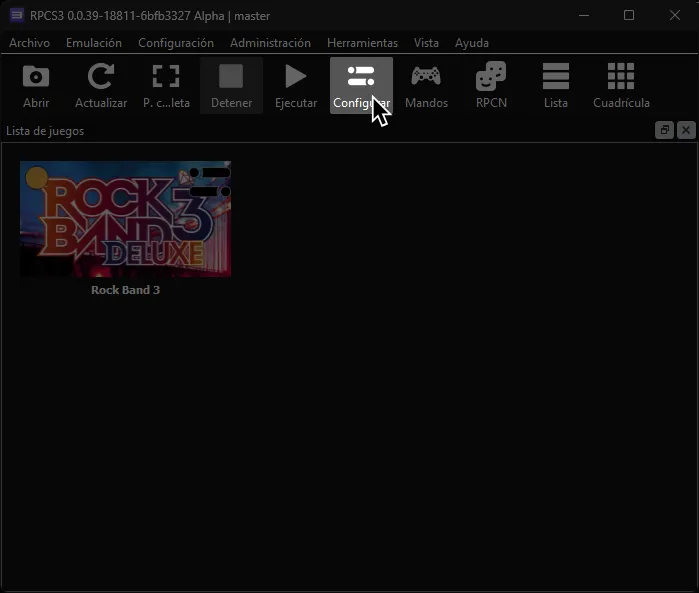Switch to Cuadrícula grid view
The width and height of the screenshot is (699, 593).
coord(621,86)
